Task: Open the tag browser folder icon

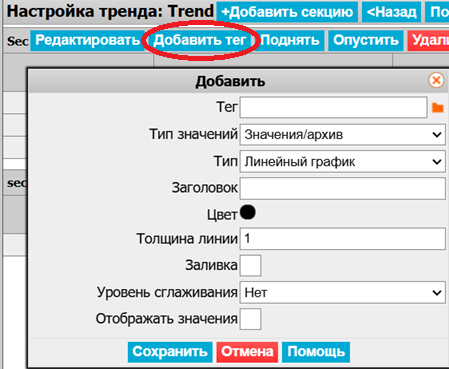Action: coord(437,108)
